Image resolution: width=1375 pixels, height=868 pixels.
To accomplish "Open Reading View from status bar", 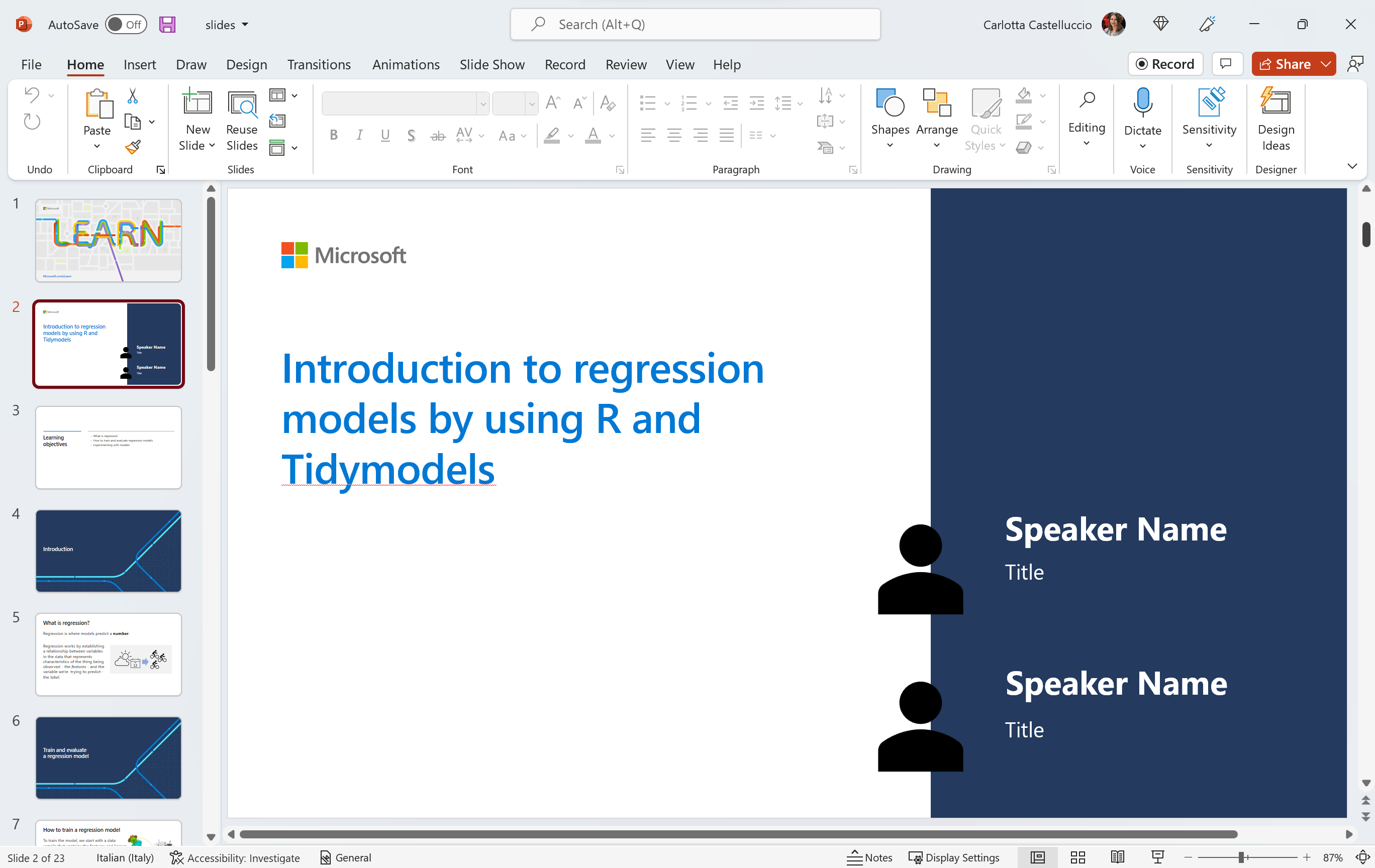I will [1118, 857].
